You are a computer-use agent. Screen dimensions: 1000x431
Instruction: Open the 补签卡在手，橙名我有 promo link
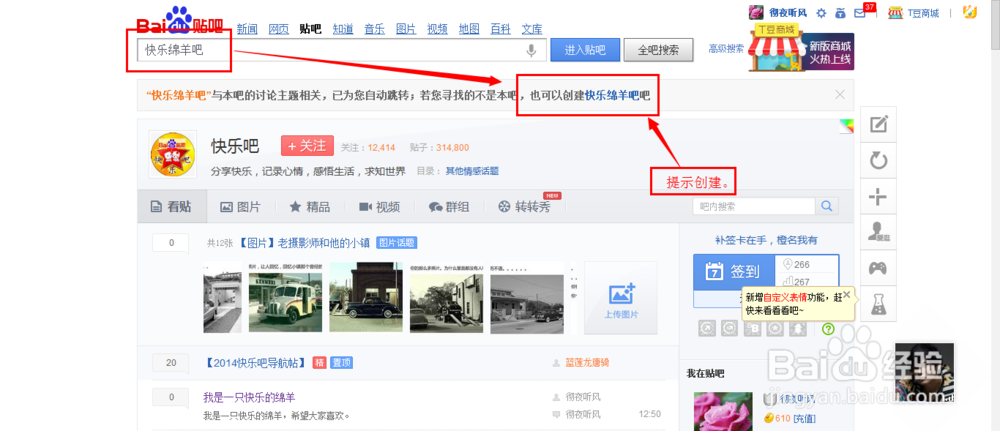pyautogui.click(x=766, y=240)
